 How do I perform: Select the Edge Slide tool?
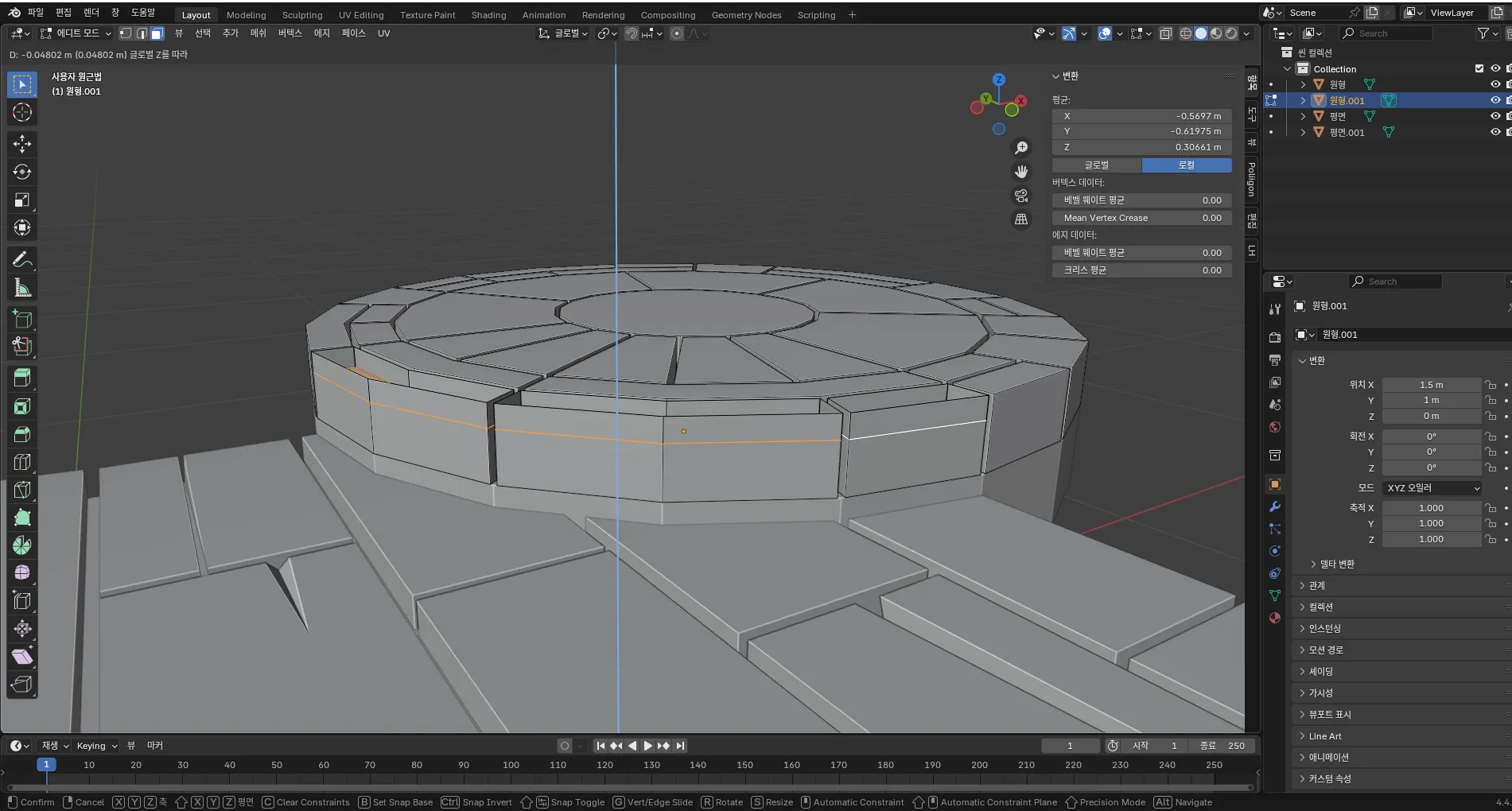pyautogui.click(x=22, y=601)
